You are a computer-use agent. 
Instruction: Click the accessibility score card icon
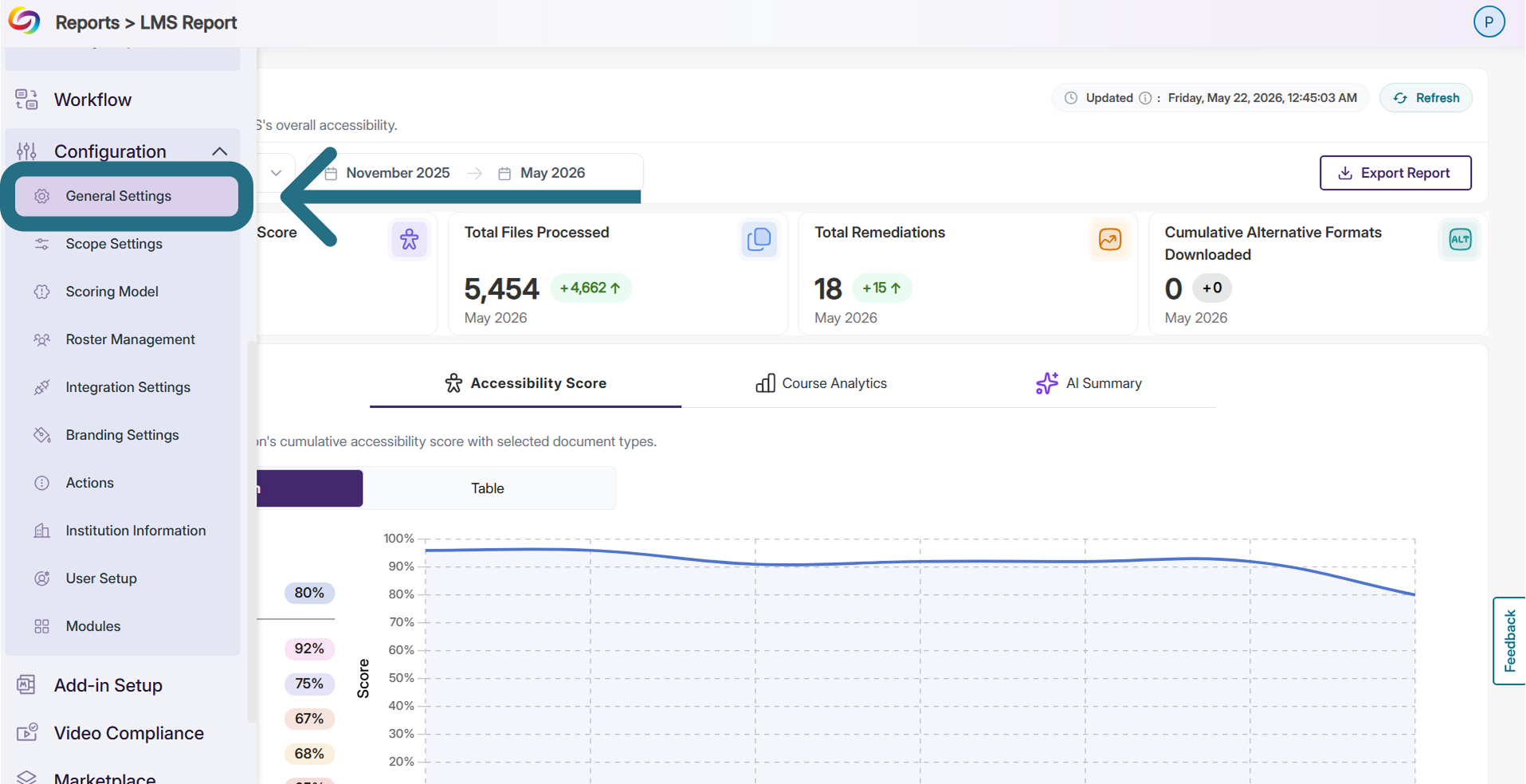coord(409,239)
